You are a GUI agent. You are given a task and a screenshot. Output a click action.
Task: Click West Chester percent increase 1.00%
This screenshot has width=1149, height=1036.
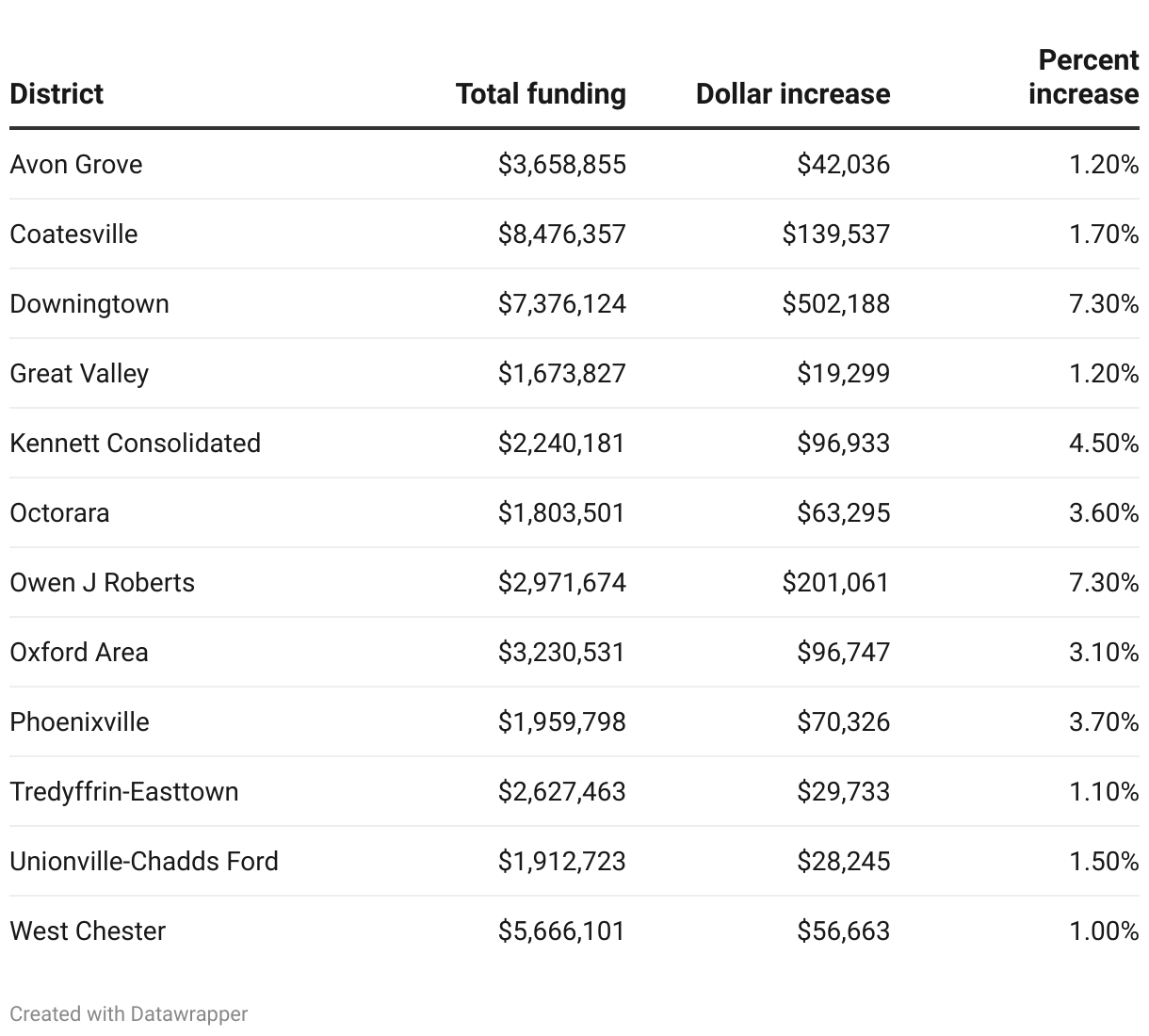1103,931
